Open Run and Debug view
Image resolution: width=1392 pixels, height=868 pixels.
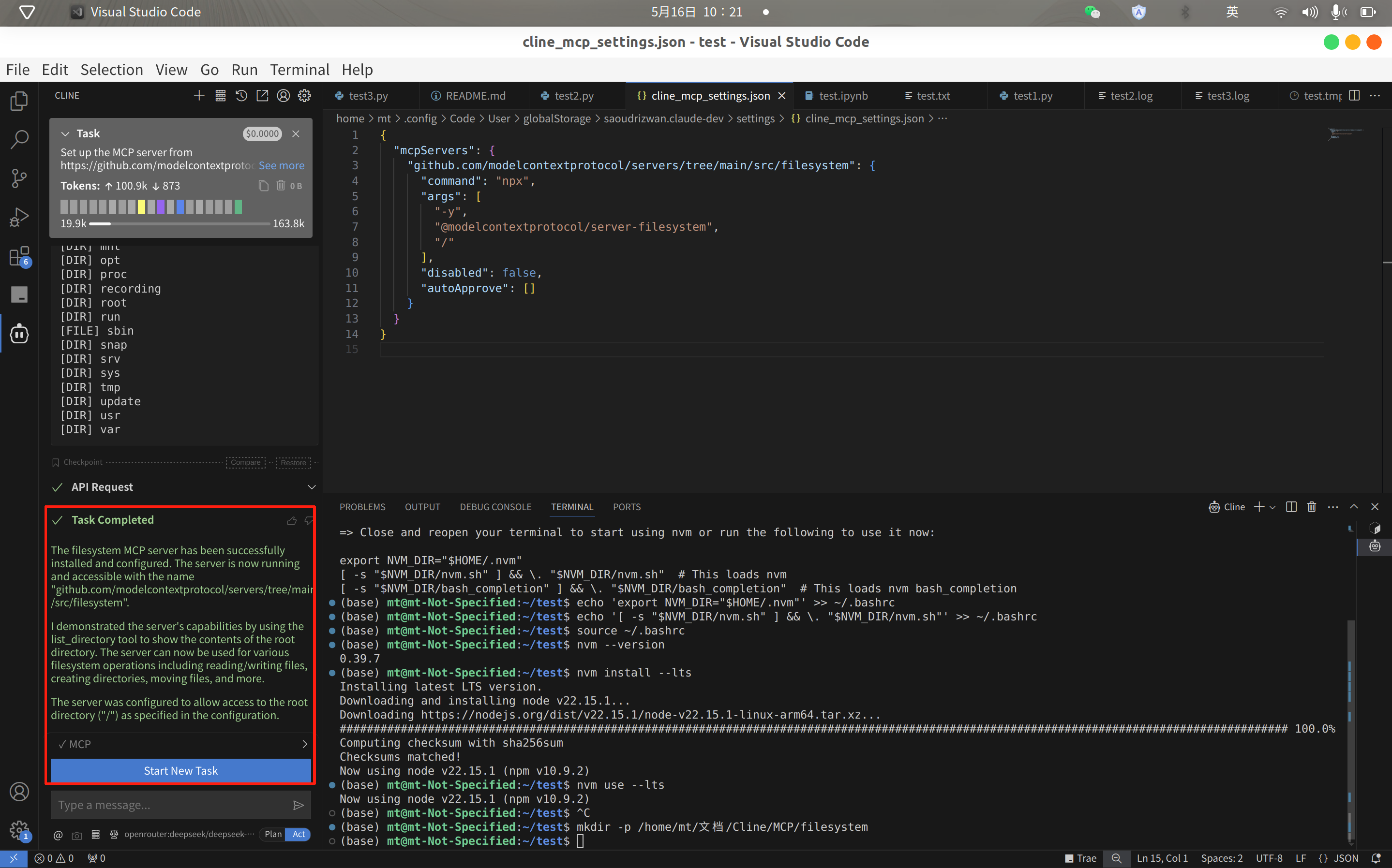pyautogui.click(x=19, y=217)
